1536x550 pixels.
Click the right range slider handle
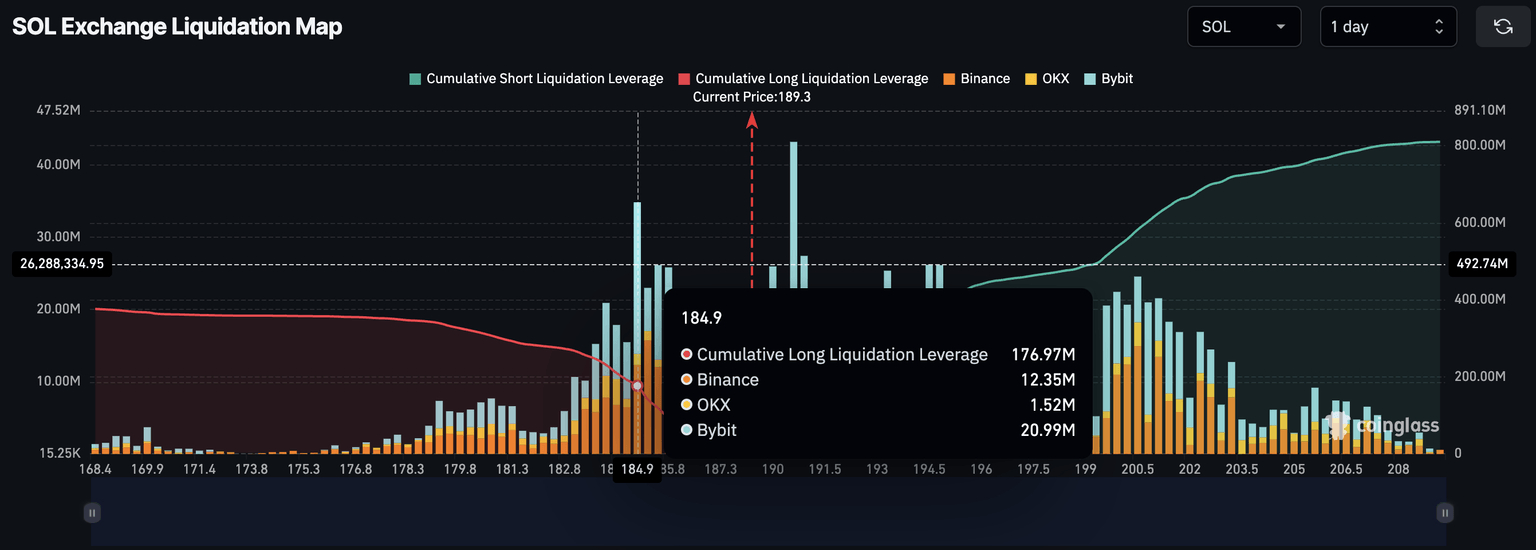(1444, 513)
